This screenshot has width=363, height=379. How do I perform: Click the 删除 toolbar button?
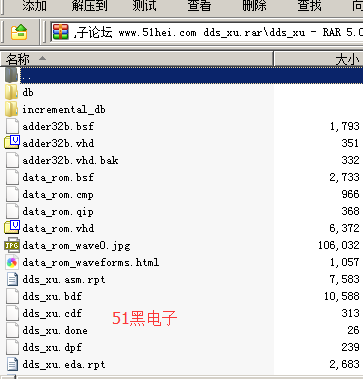254,6
